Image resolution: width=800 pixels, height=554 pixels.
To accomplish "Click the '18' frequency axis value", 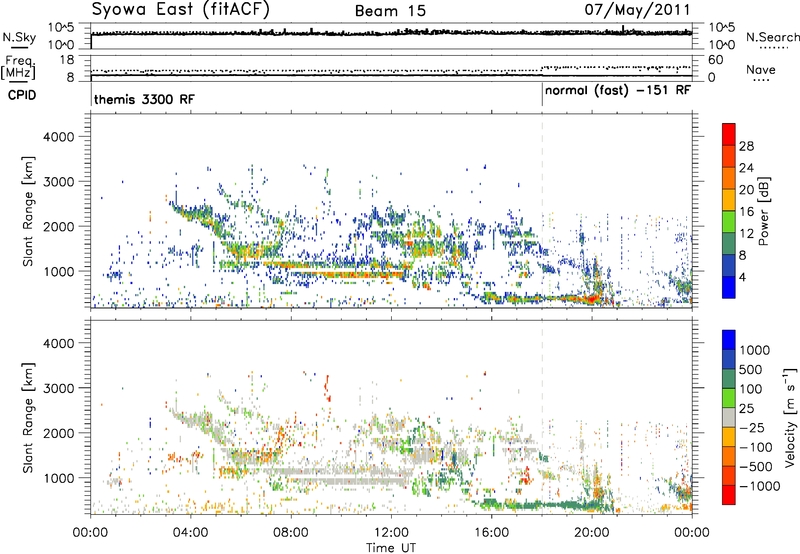I will [x=67, y=60].
